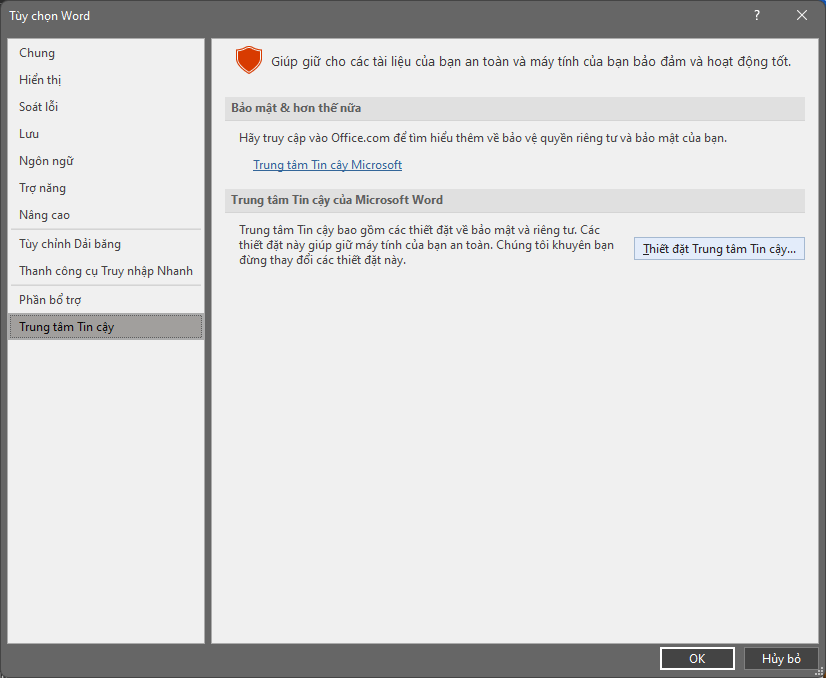The height and width of the screenshot is (678, 826).
Task: Open the Soát lỗi settings
Action: pyautogui.click(x=38, y=107)
